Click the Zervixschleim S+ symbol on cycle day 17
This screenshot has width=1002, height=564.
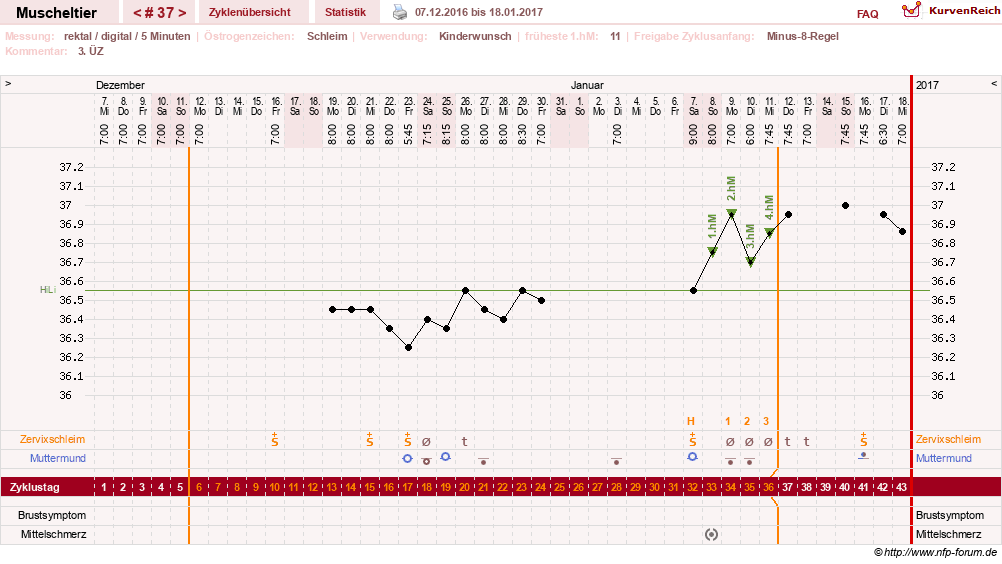(x=407, y=439)
